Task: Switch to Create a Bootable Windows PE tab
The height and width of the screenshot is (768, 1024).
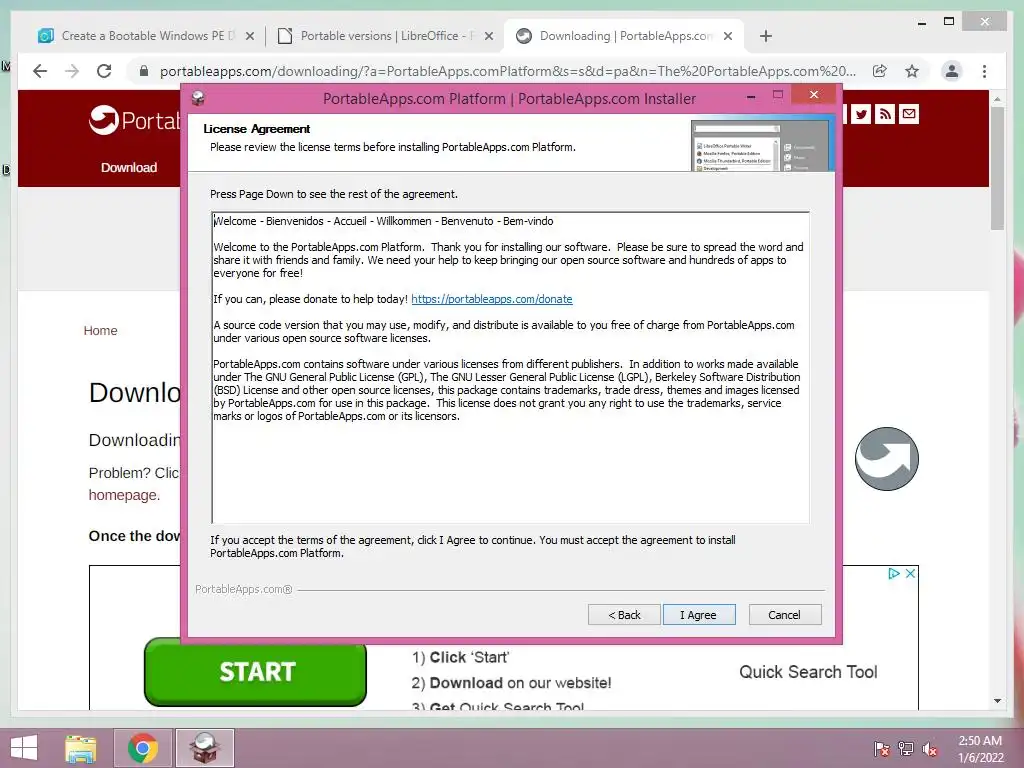Action: coord(148,36)
